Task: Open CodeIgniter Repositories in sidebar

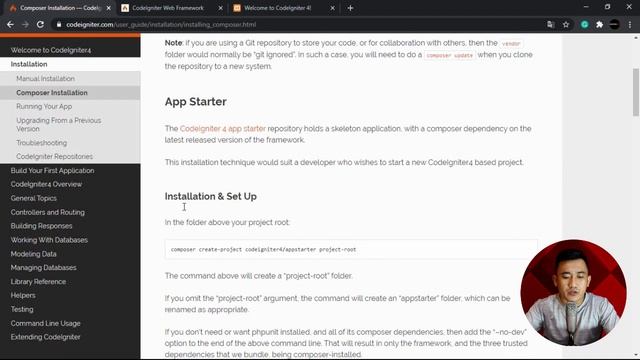Action: 54,156
